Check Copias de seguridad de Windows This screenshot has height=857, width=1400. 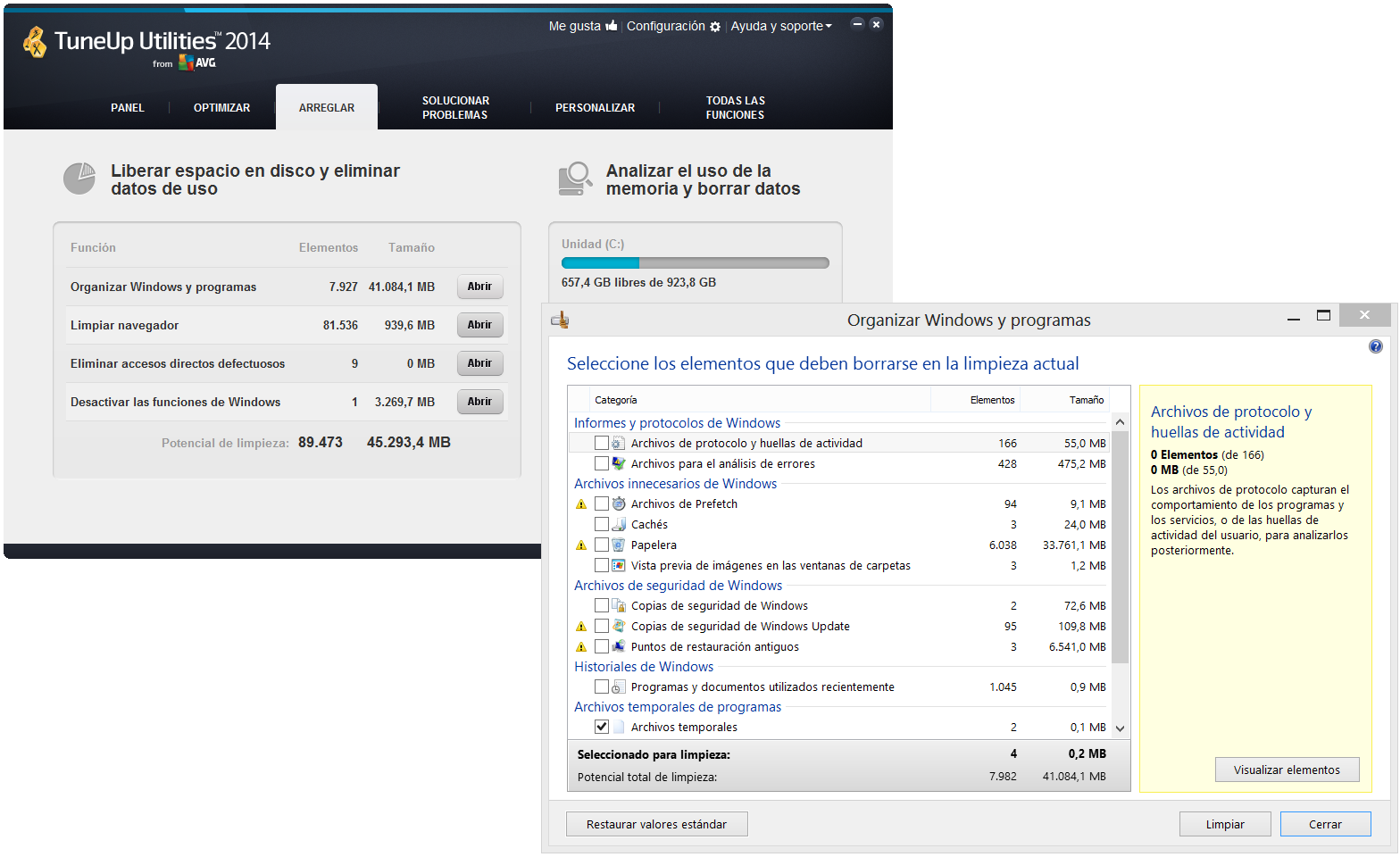click(602, 605)
